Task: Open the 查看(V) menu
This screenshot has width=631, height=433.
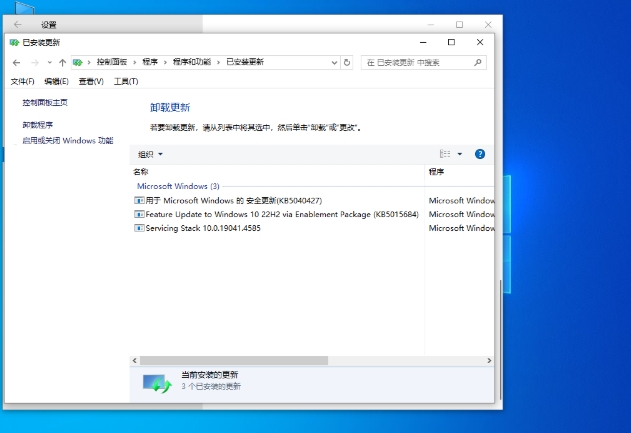Action: coord(91,81)
